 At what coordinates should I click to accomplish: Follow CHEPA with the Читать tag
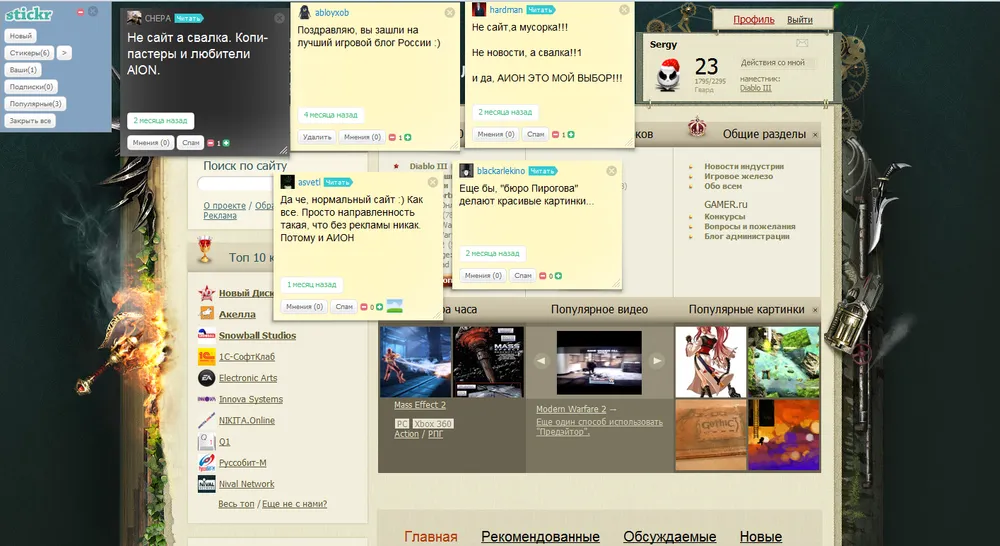tap(189, 18)
